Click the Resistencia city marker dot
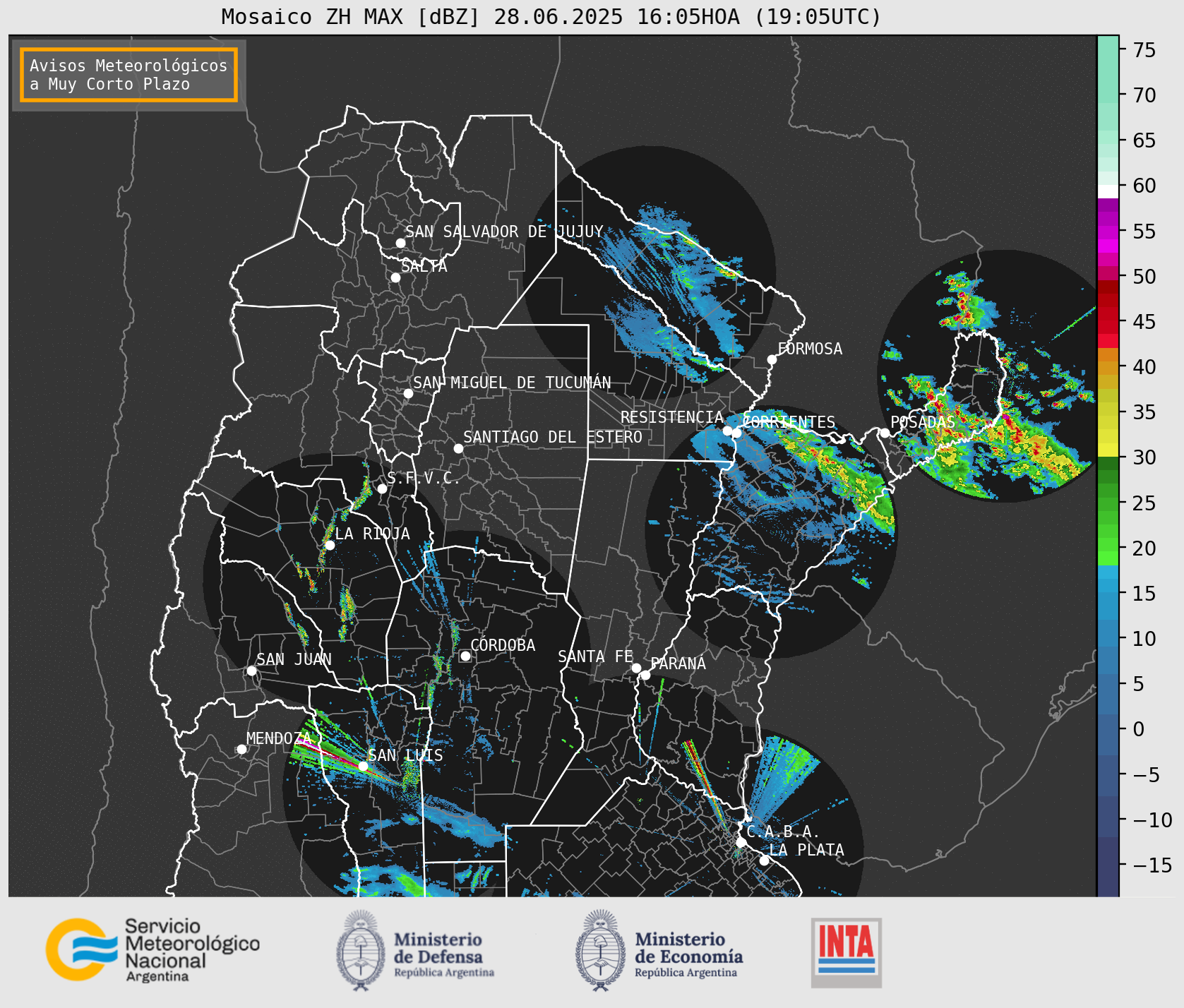1184x1008 pixels. 727,431
